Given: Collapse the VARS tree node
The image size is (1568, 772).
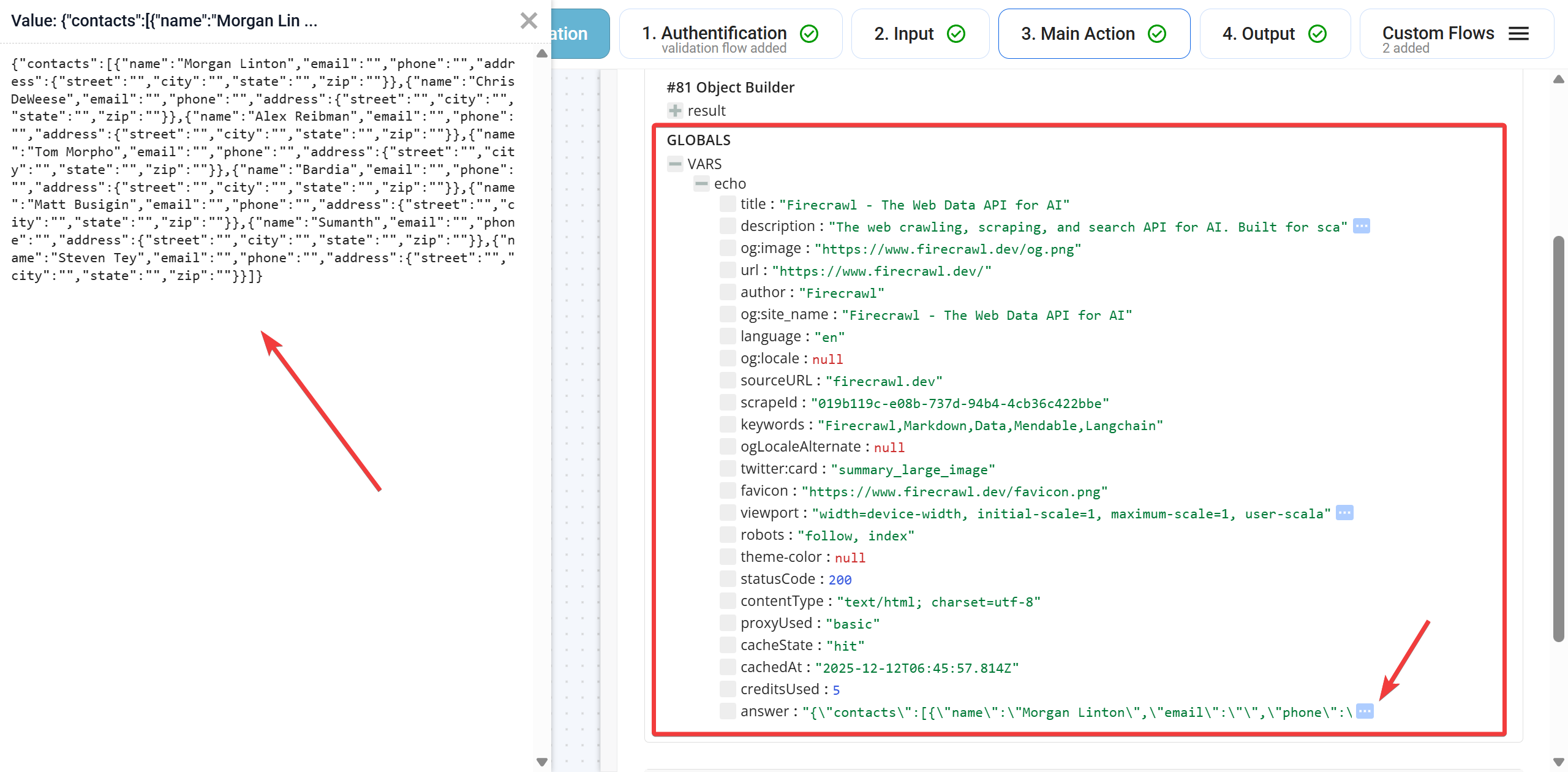Looking at the screenshot, I should coord(675,164).
